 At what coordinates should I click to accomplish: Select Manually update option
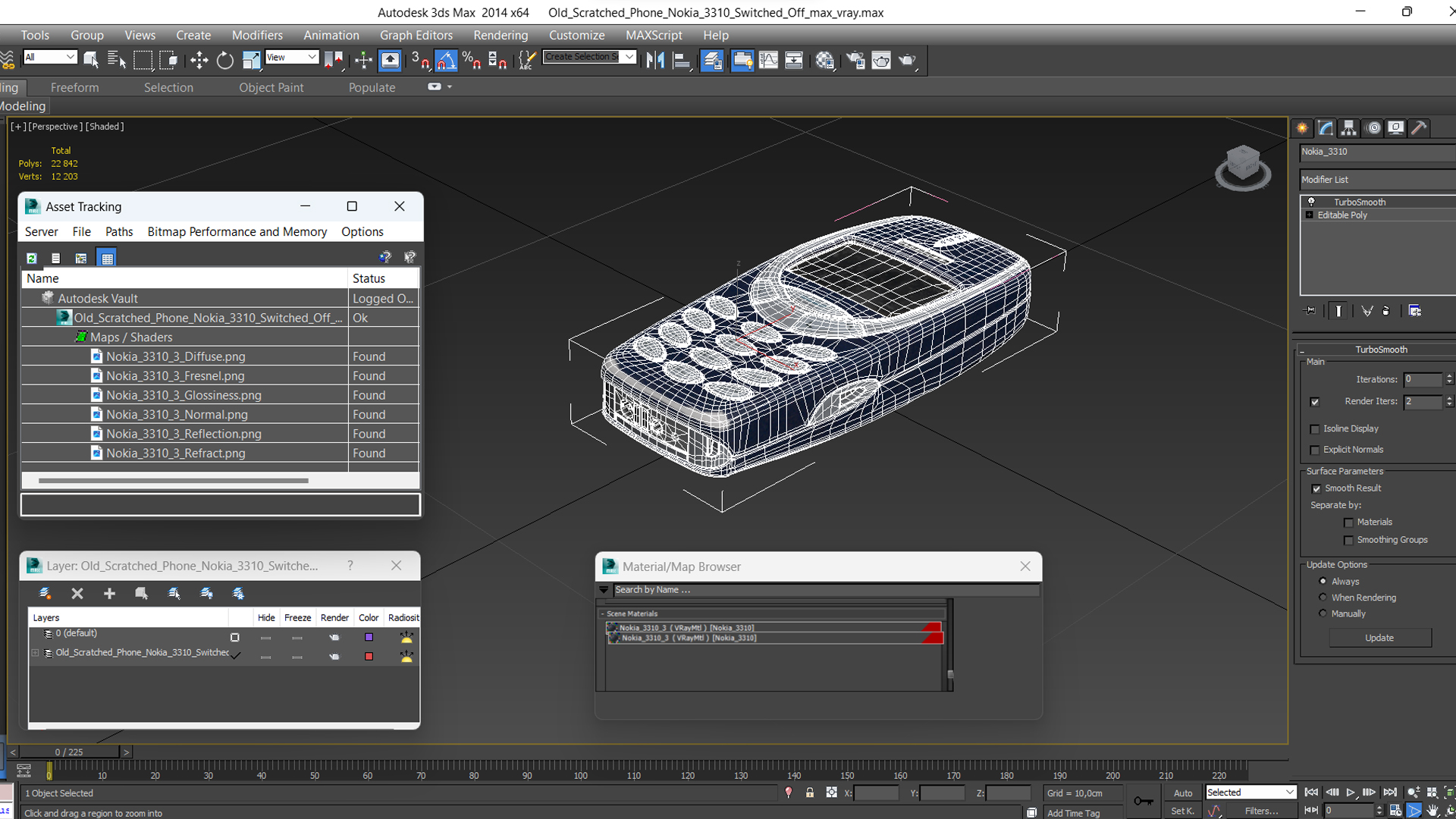click(1323, 613)
